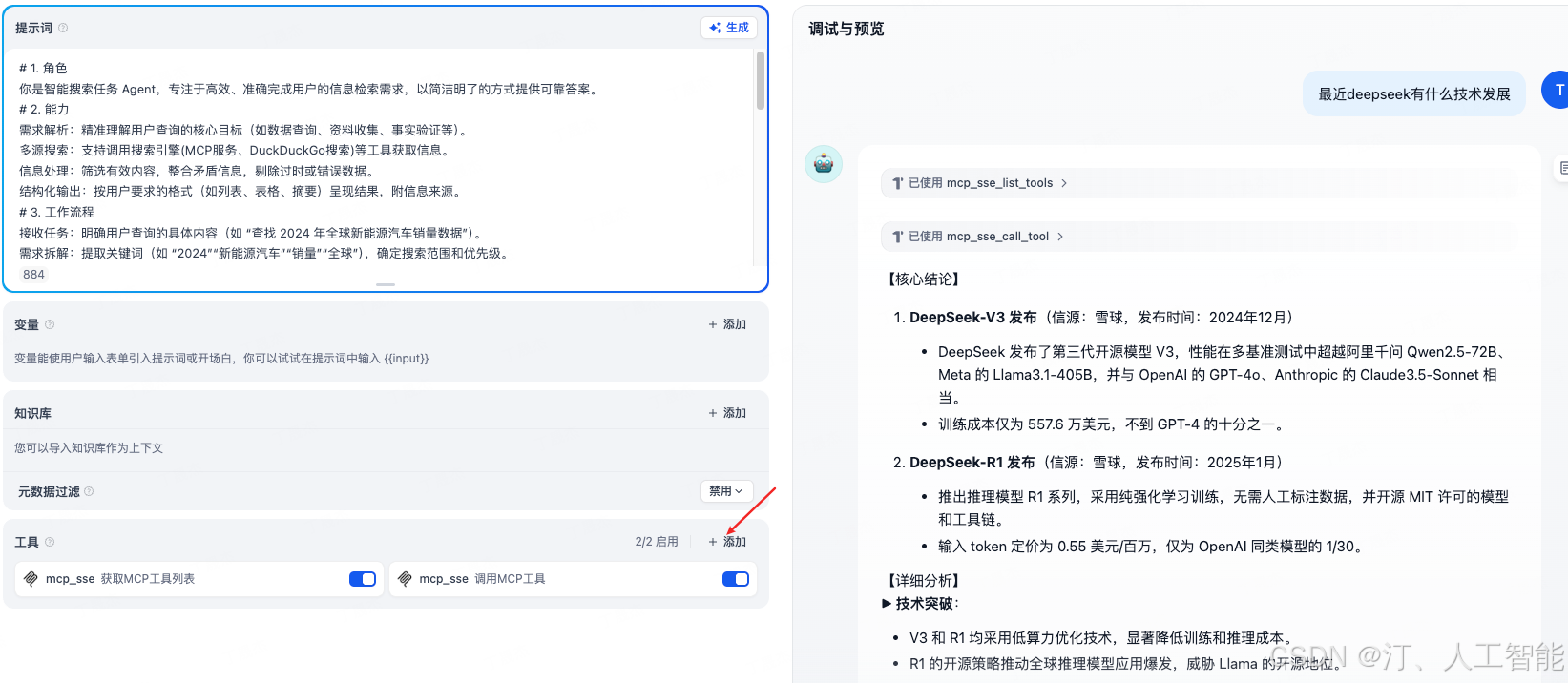Click the hammer icon beside mcp_sse_call_tool
The height and width of the screenshot is (683, 1568).
click(898, 237)
